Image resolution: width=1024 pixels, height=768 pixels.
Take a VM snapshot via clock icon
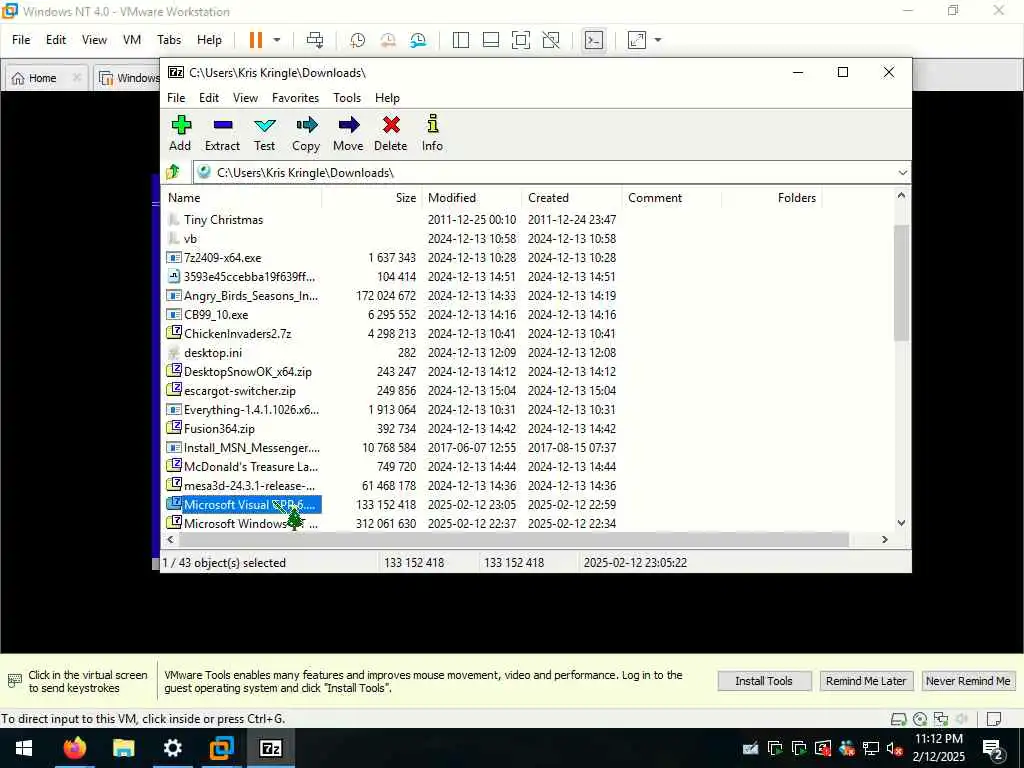click(357, 40)
